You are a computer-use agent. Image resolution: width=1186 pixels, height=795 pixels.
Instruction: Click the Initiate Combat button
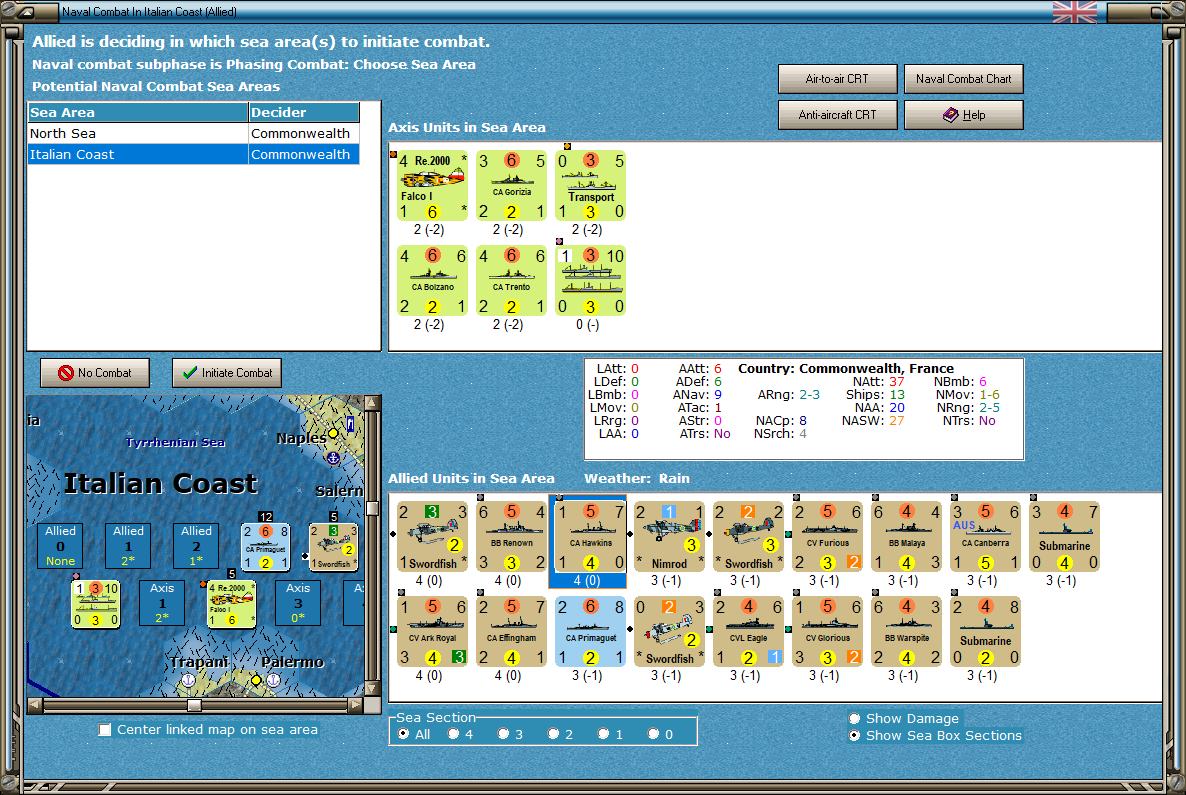pyautogui.click(x=227, y=373)
